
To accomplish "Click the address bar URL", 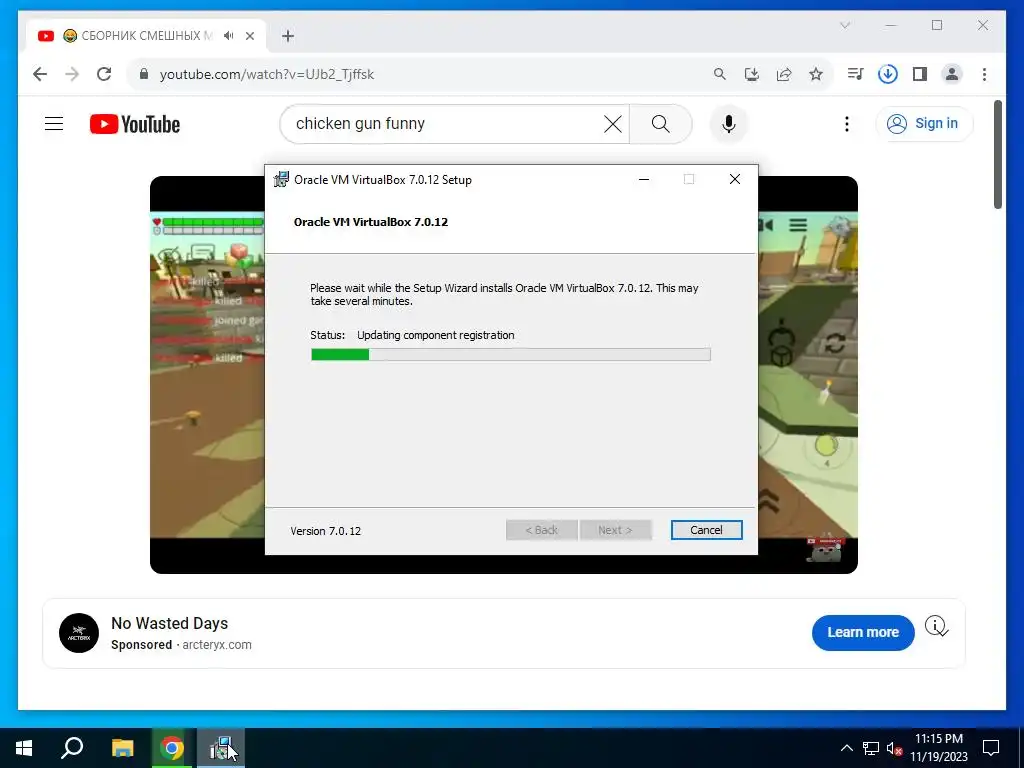I will pyautogui.click(x=266, y=74).
